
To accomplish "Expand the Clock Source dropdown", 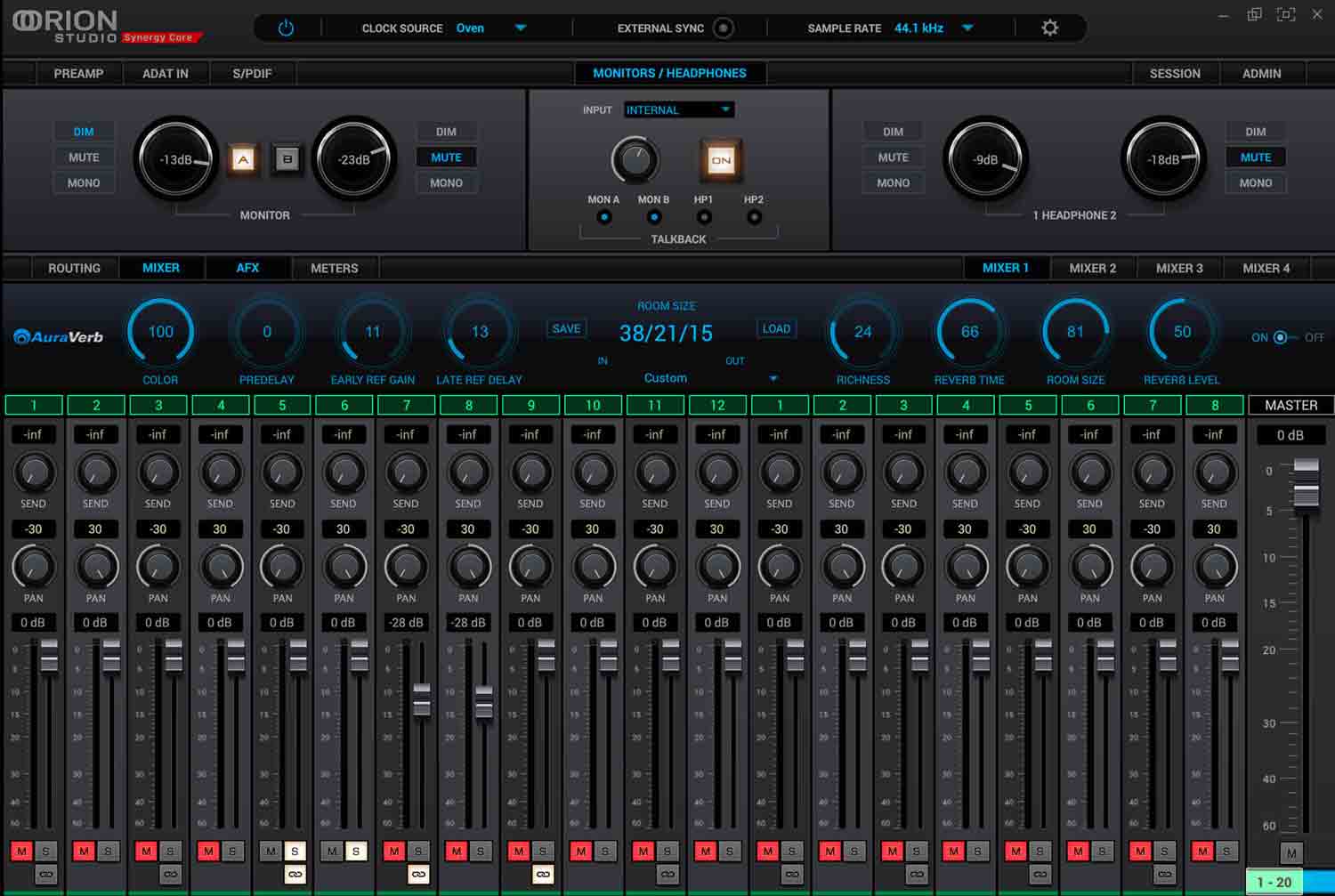I will [521, 28].
